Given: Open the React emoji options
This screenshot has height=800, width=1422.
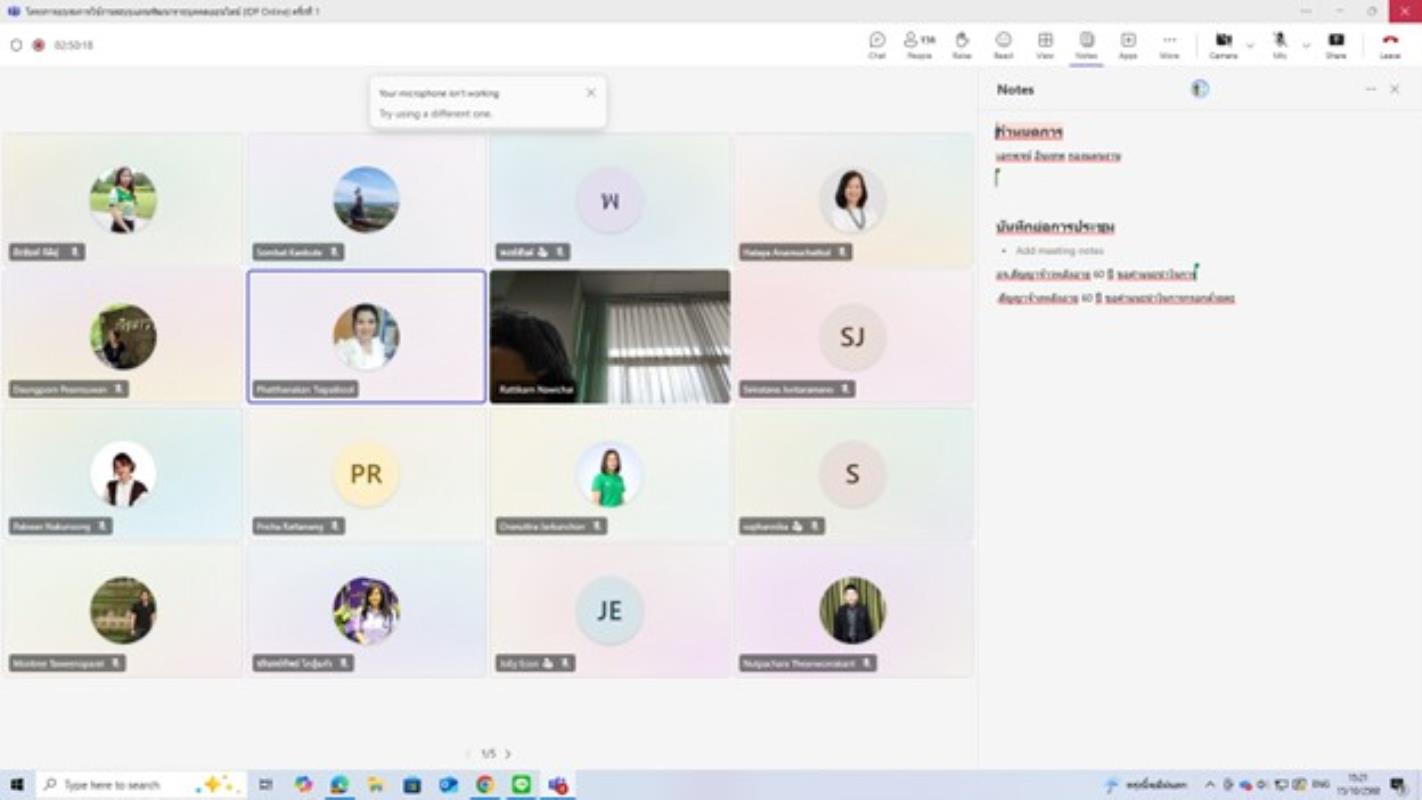Looking at the screenshot, I should tap(1003, 44).
